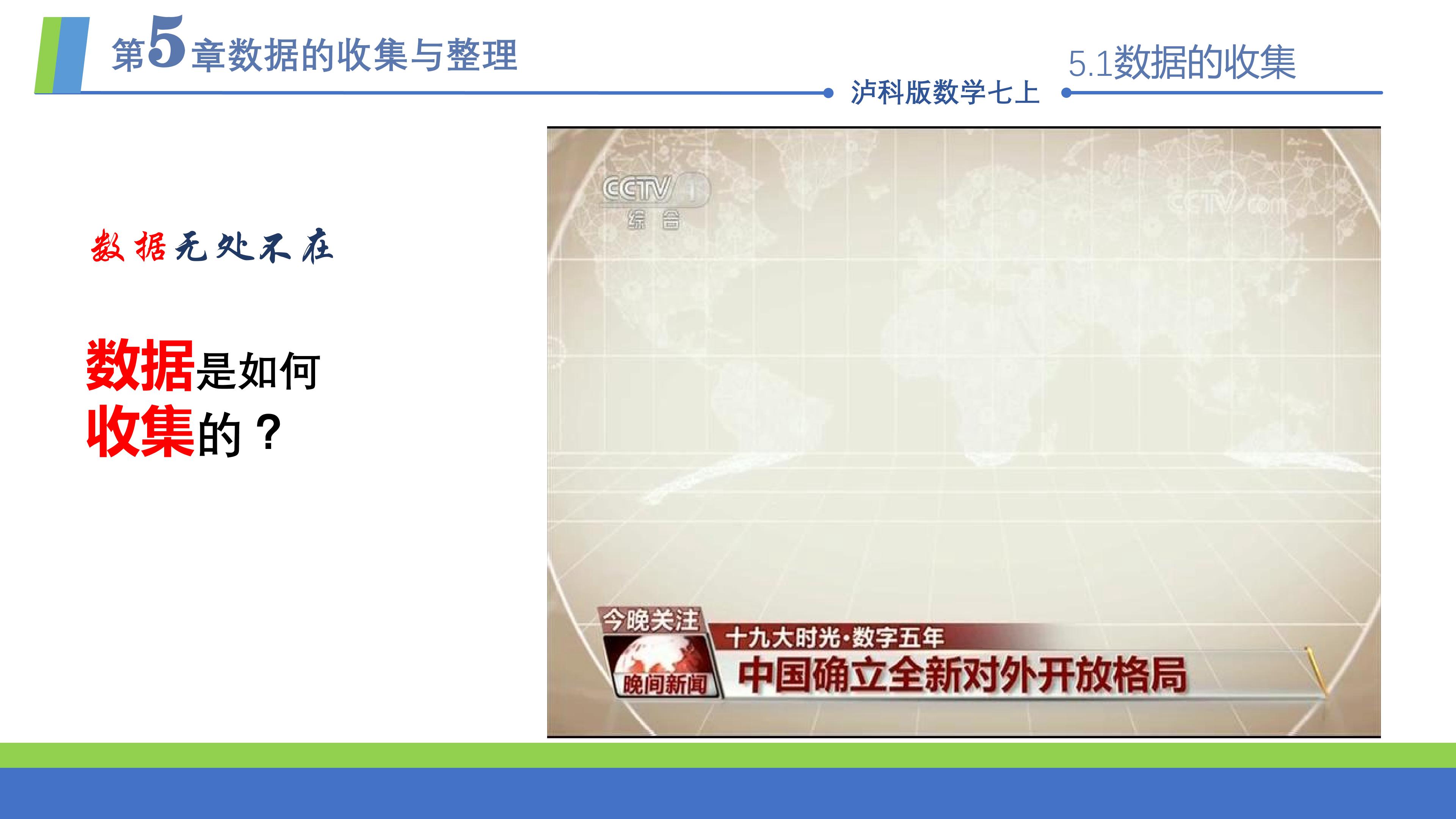
Task: Click the 沪科版数学七上 textbook label
Action: (945, 93)
